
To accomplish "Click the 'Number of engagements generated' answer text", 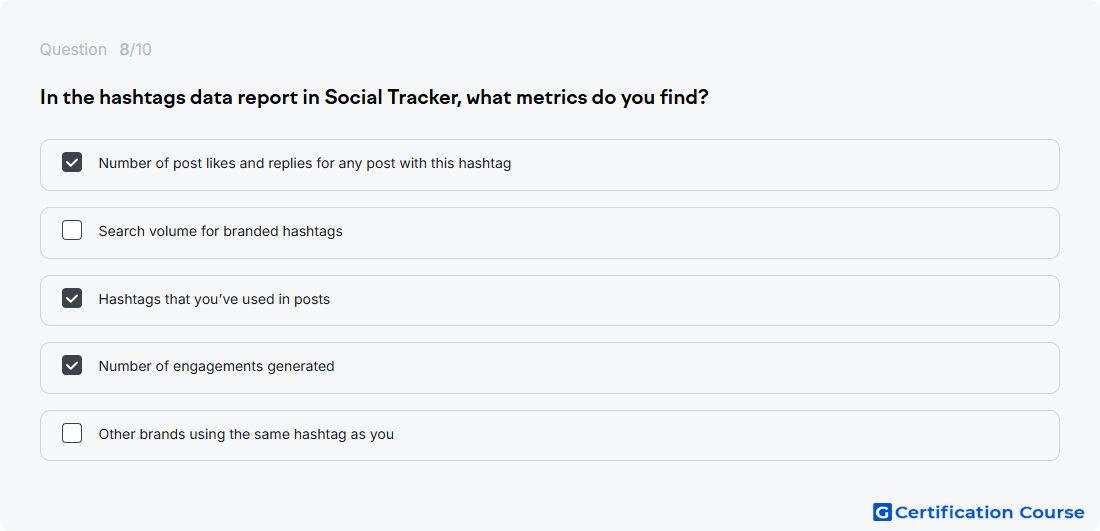I will click(216, 366).
